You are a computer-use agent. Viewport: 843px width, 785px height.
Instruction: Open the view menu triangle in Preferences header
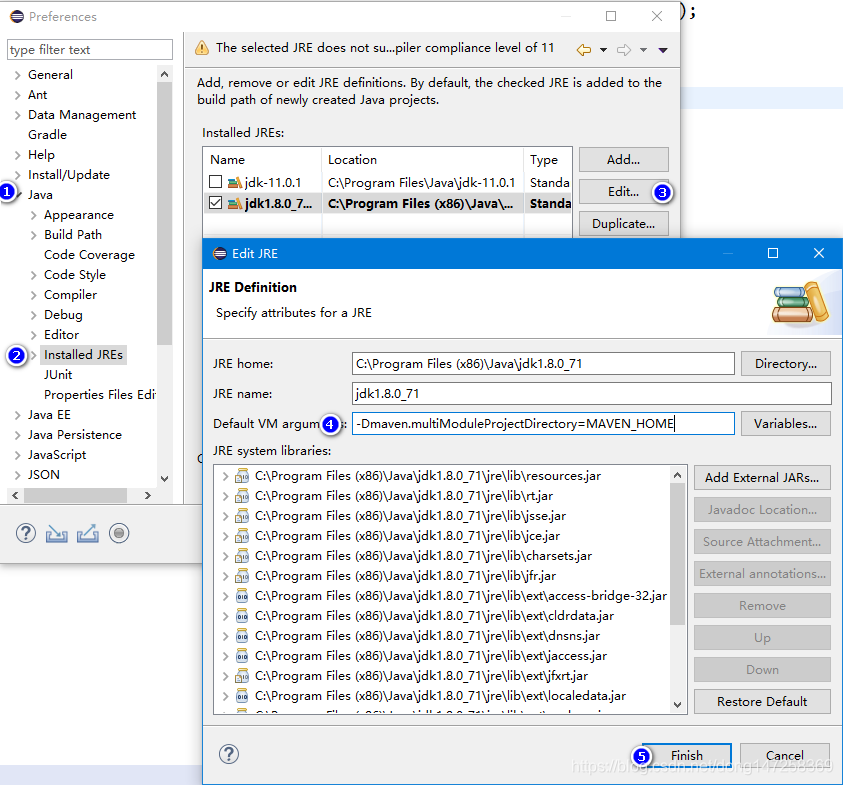(663, 50)
